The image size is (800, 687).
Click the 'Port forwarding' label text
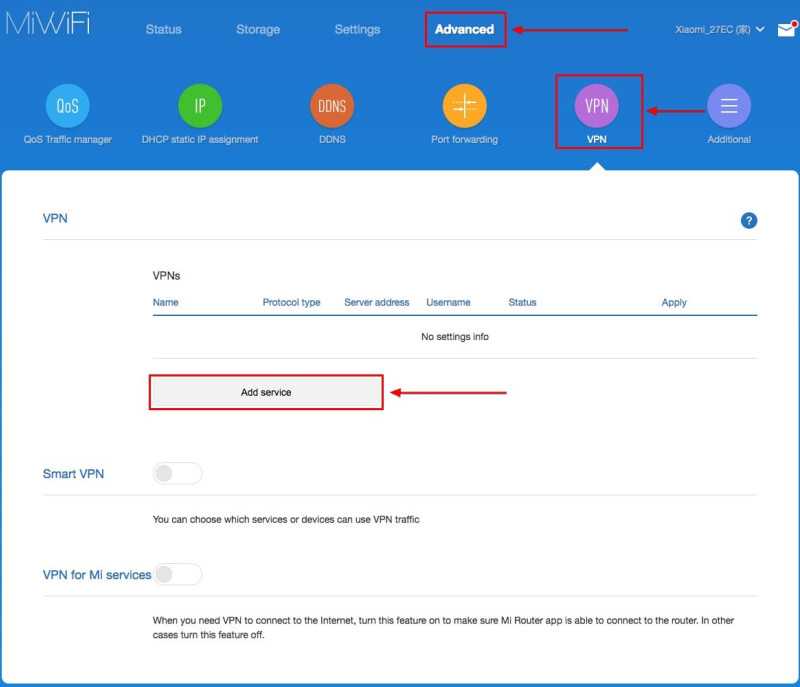coord(464,139)
